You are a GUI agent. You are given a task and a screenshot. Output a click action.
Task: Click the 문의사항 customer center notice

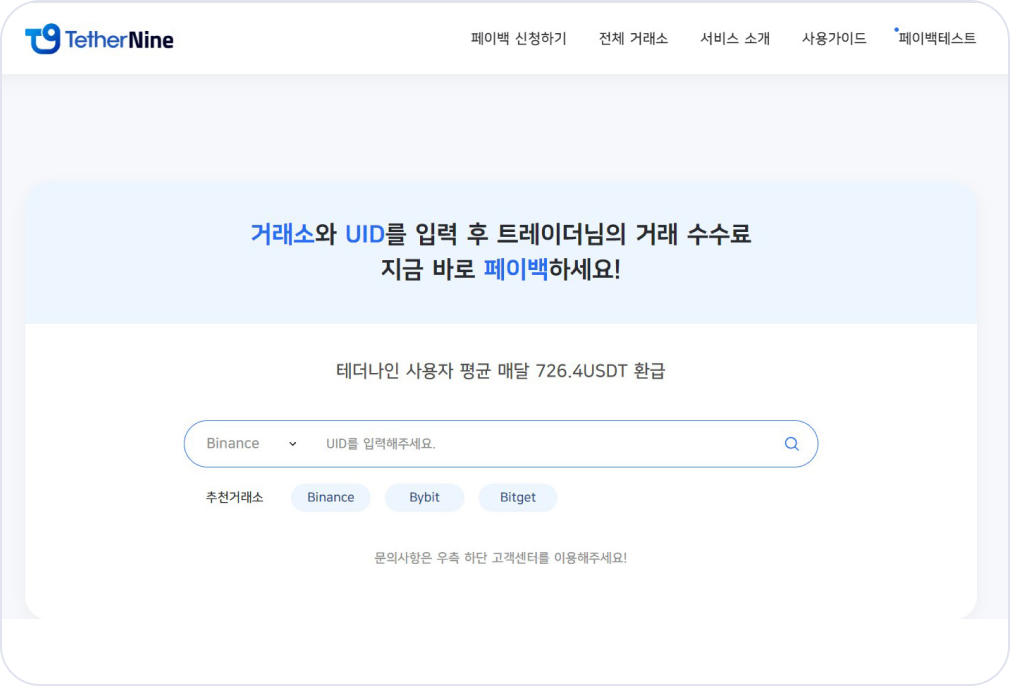tap(500, 558)
